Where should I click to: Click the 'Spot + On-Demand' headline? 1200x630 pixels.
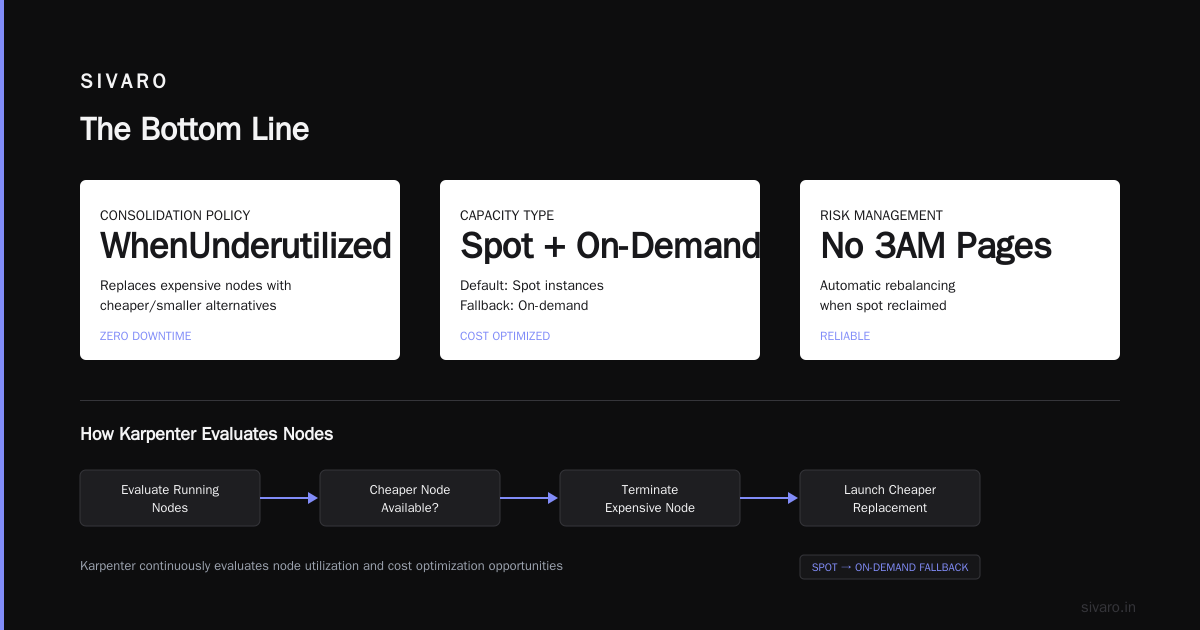click(610, 246)
